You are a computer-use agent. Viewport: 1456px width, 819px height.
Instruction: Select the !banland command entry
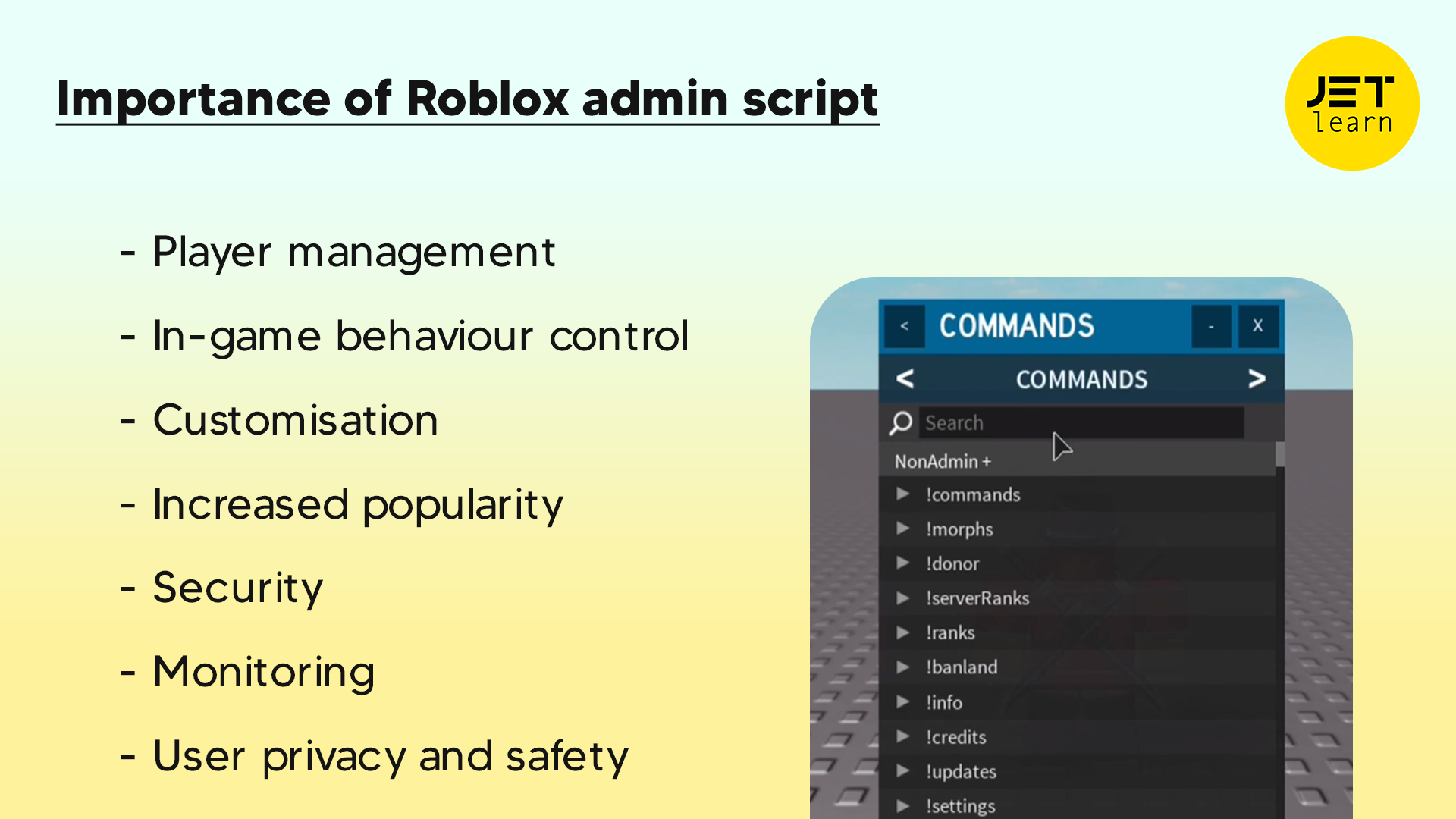click(x=963, y=667)
